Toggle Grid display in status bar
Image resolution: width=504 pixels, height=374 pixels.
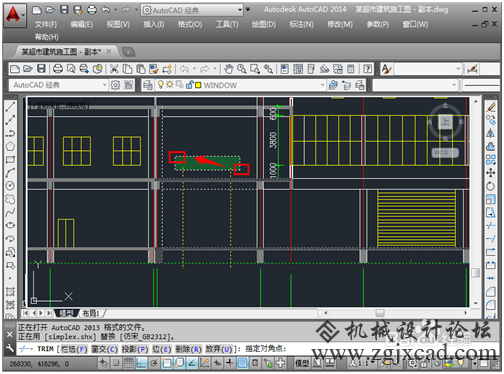pos(129,363)
